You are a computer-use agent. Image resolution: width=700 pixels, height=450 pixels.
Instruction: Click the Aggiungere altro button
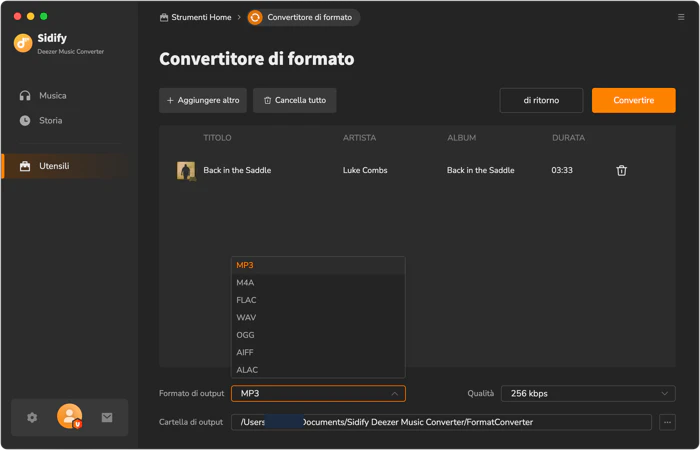(x=203, y=100)
